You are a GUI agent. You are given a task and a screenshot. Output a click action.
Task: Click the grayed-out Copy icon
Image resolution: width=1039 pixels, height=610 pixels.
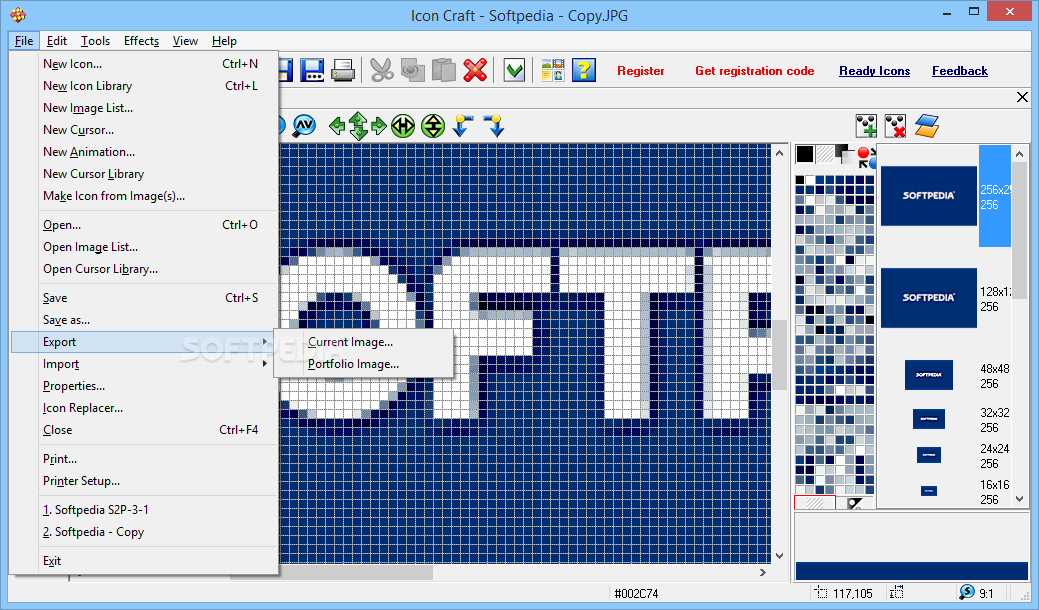coord(412,70)
